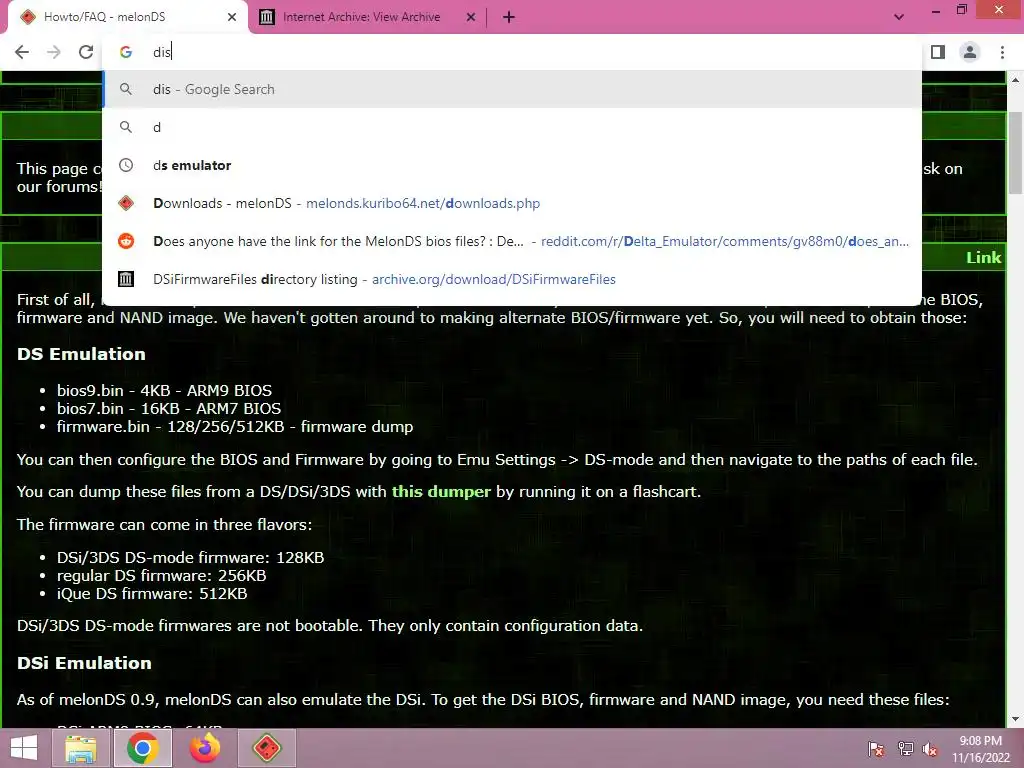Switch to Howto/FAQ - melonDS tab
The width and height of the screenshot is (1024, 768).
127,18
